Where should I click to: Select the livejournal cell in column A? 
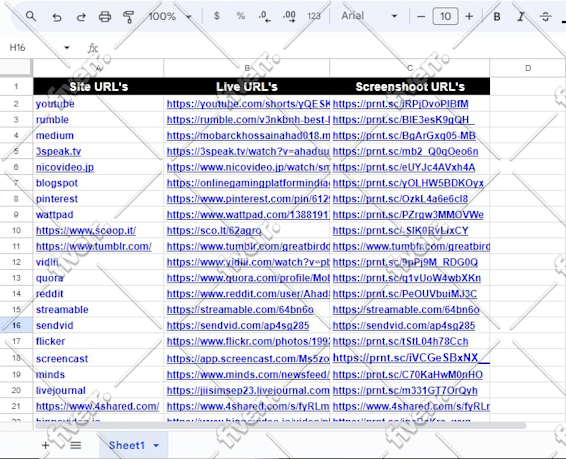point(98,390)
